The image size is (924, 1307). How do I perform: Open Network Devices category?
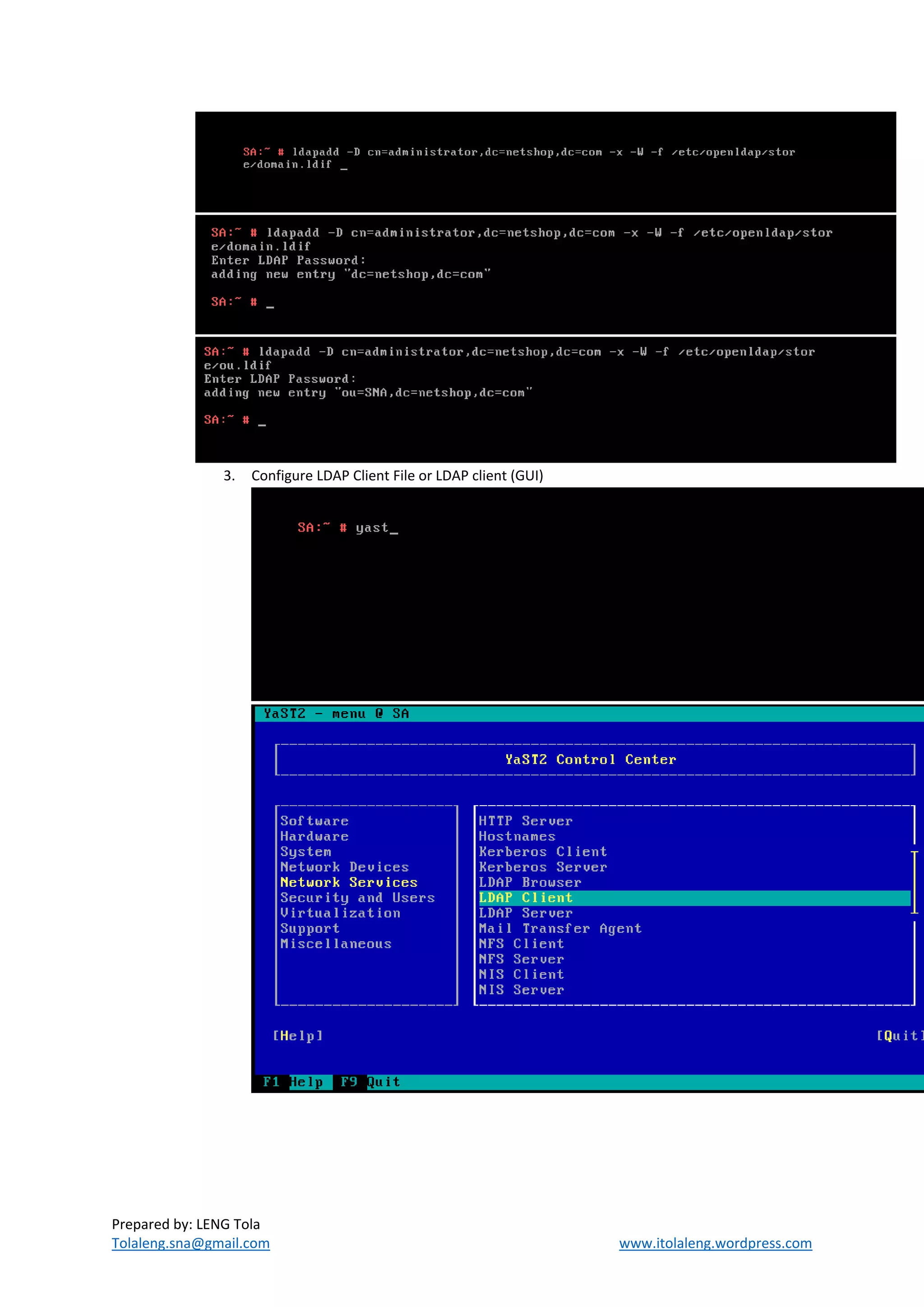pyautogui.click(x=344, y=867)
